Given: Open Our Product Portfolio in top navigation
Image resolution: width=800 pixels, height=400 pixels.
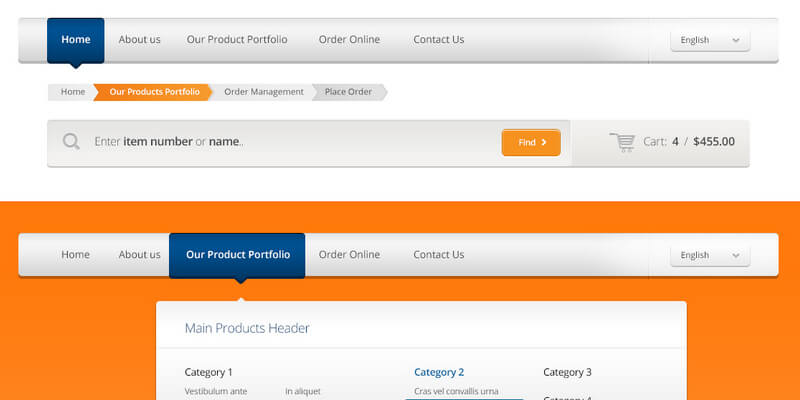Looking at the screenshot, I should click(237, 40).
